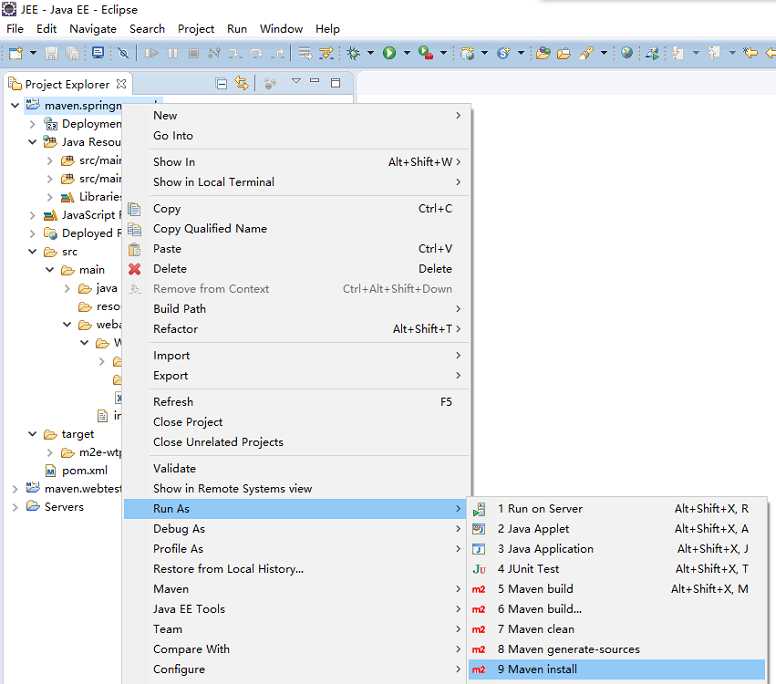The width and height of the screenshot is (776, 684).
Task: Select 8 Maven generate-sources
Action: pyautogui.click(x=617, y=649)
